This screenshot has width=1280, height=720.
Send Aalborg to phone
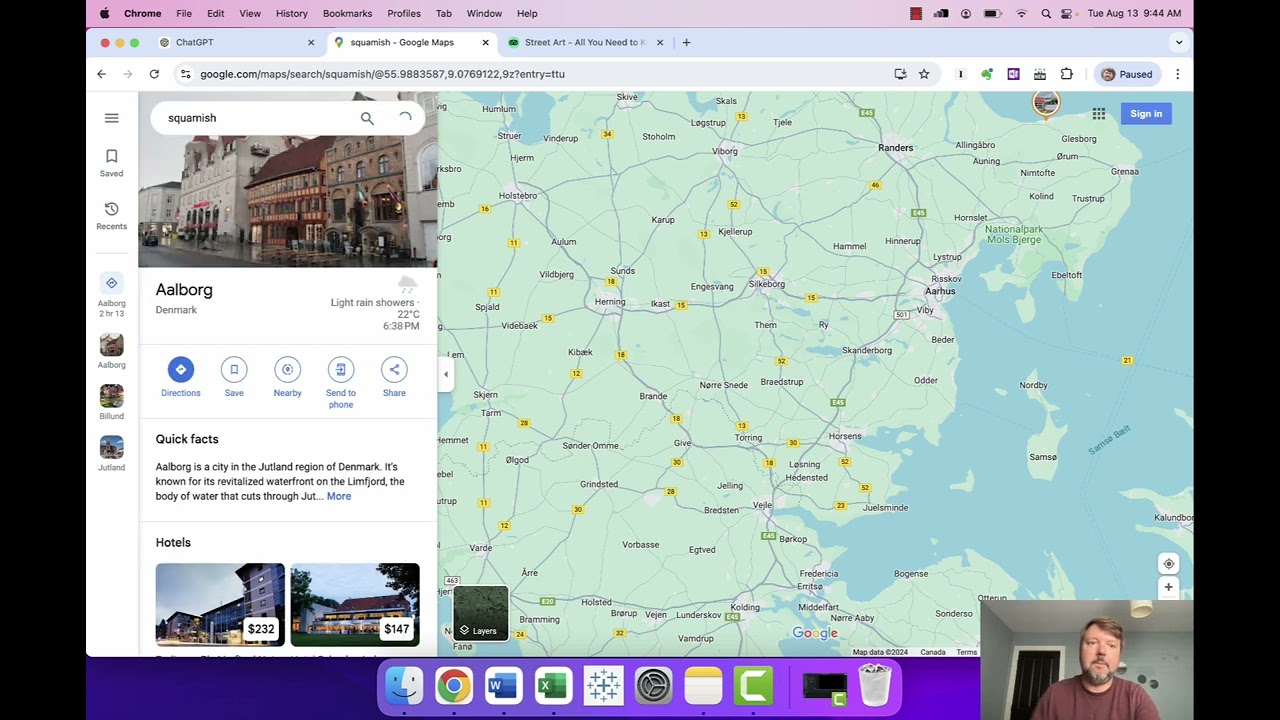[341, 383]
